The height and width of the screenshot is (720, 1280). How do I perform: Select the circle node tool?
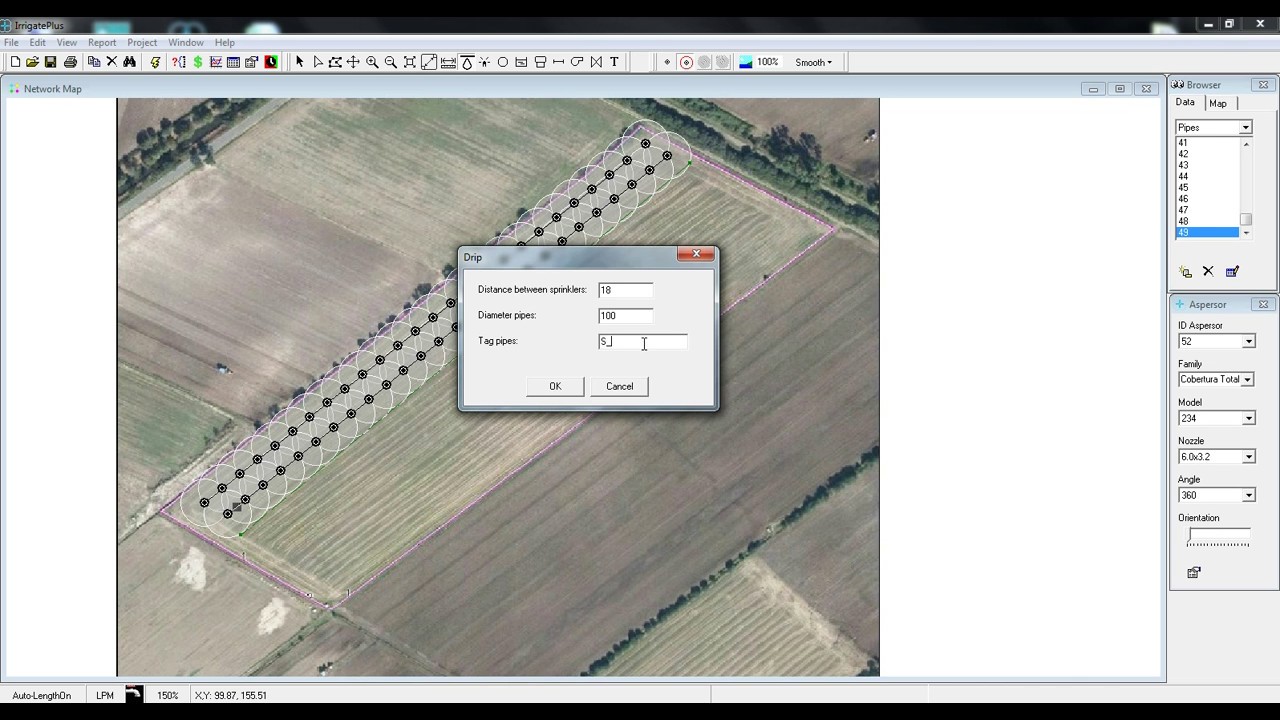503,62
